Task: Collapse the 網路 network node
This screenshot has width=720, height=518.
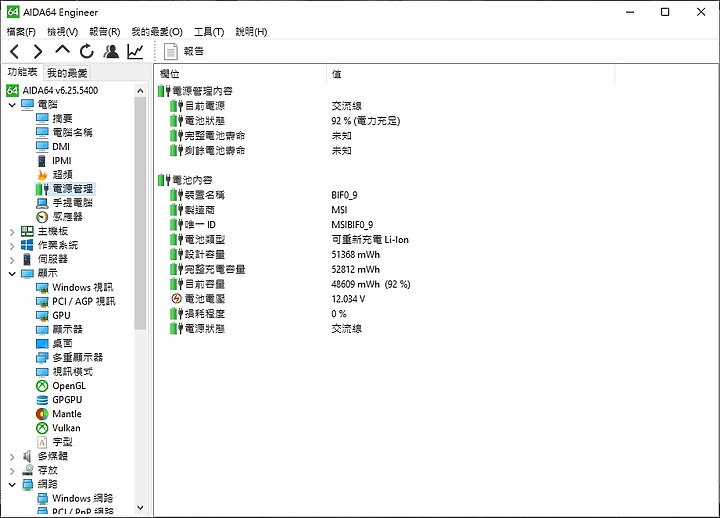Action: pos(12,484)
